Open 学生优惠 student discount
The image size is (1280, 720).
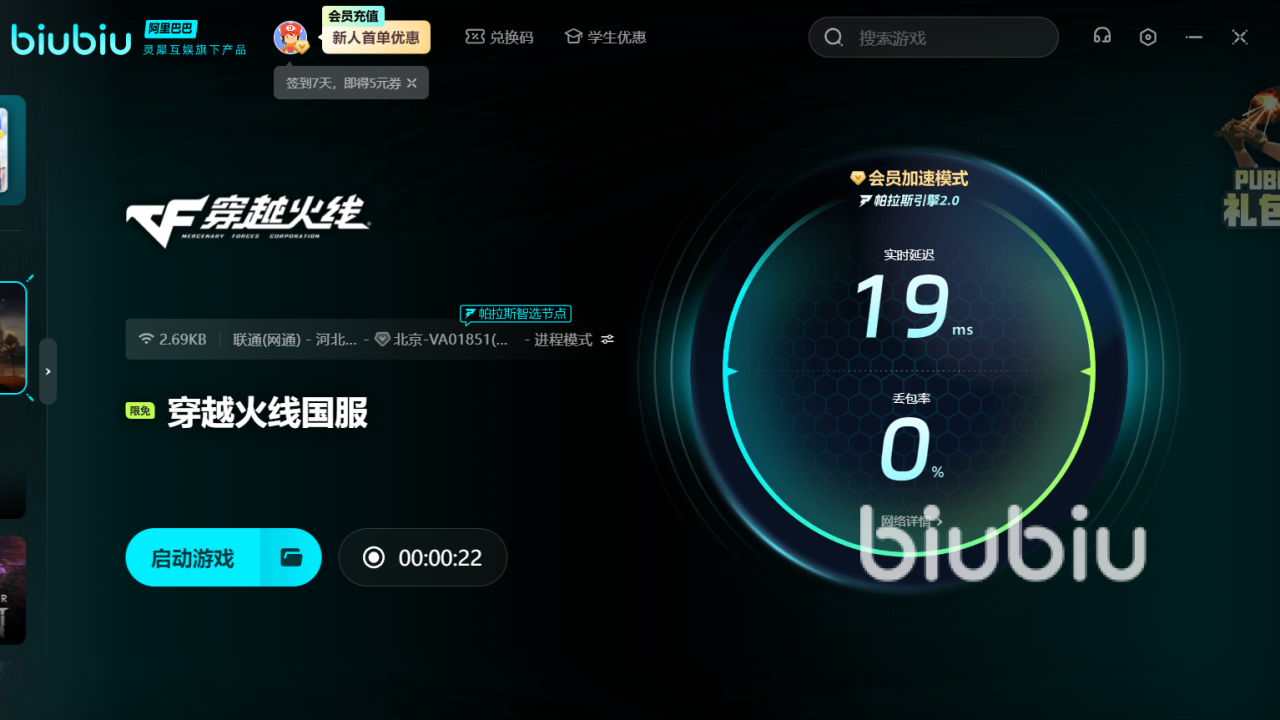[605, 37]
